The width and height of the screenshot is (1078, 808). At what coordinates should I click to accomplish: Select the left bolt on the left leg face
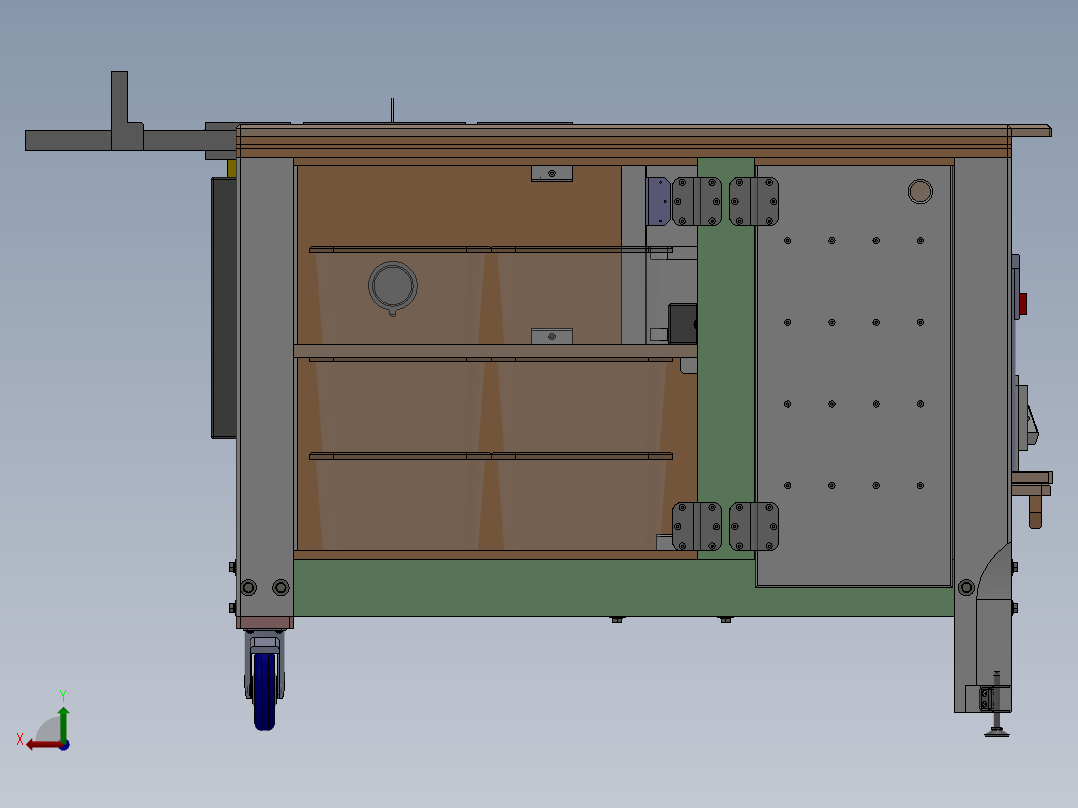pyautogui.click(x=249, y=587)
